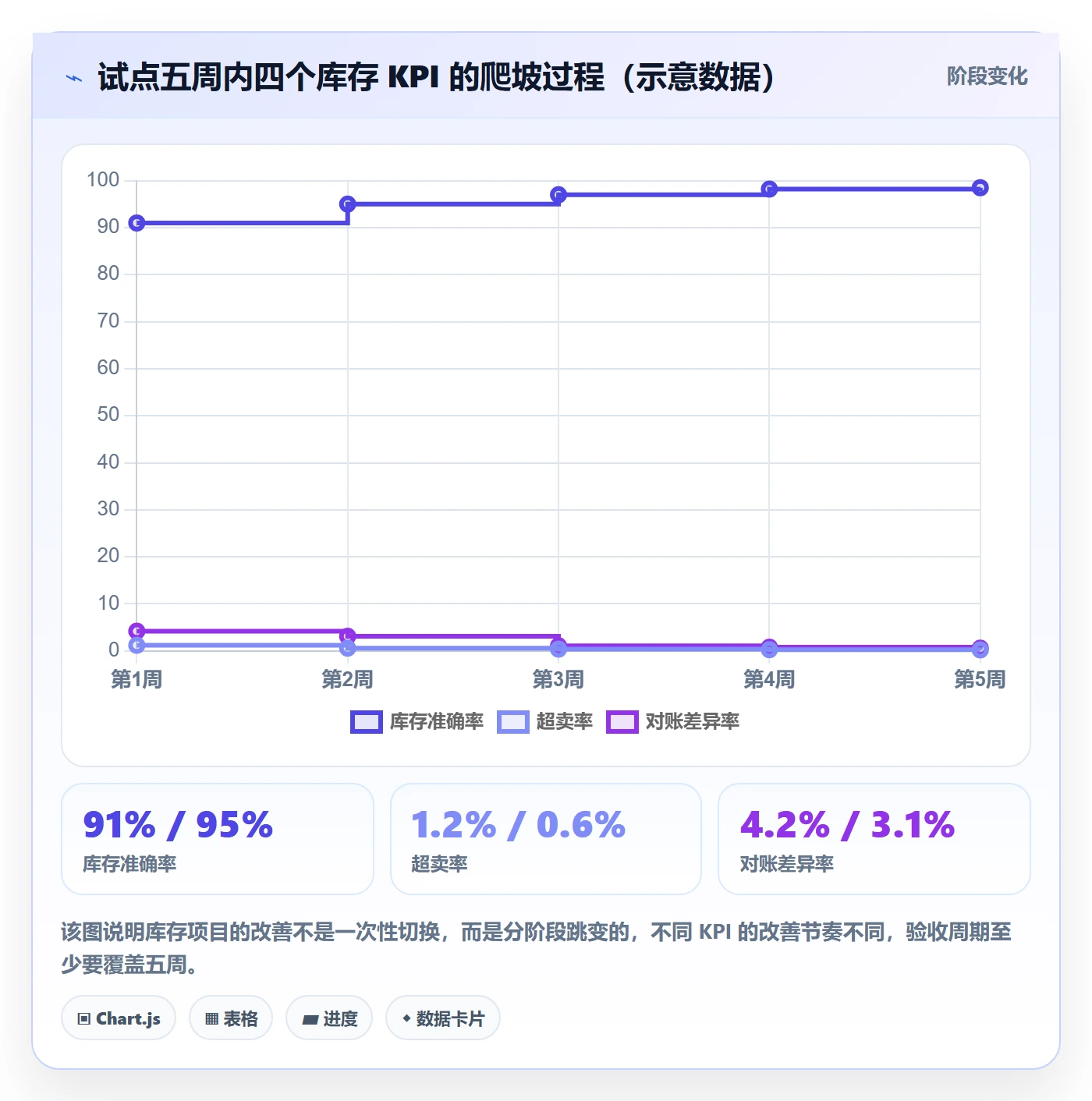Click the square icon in the Chart.js tag
Screen dimensions: 1092x1101
point(84,1018)
